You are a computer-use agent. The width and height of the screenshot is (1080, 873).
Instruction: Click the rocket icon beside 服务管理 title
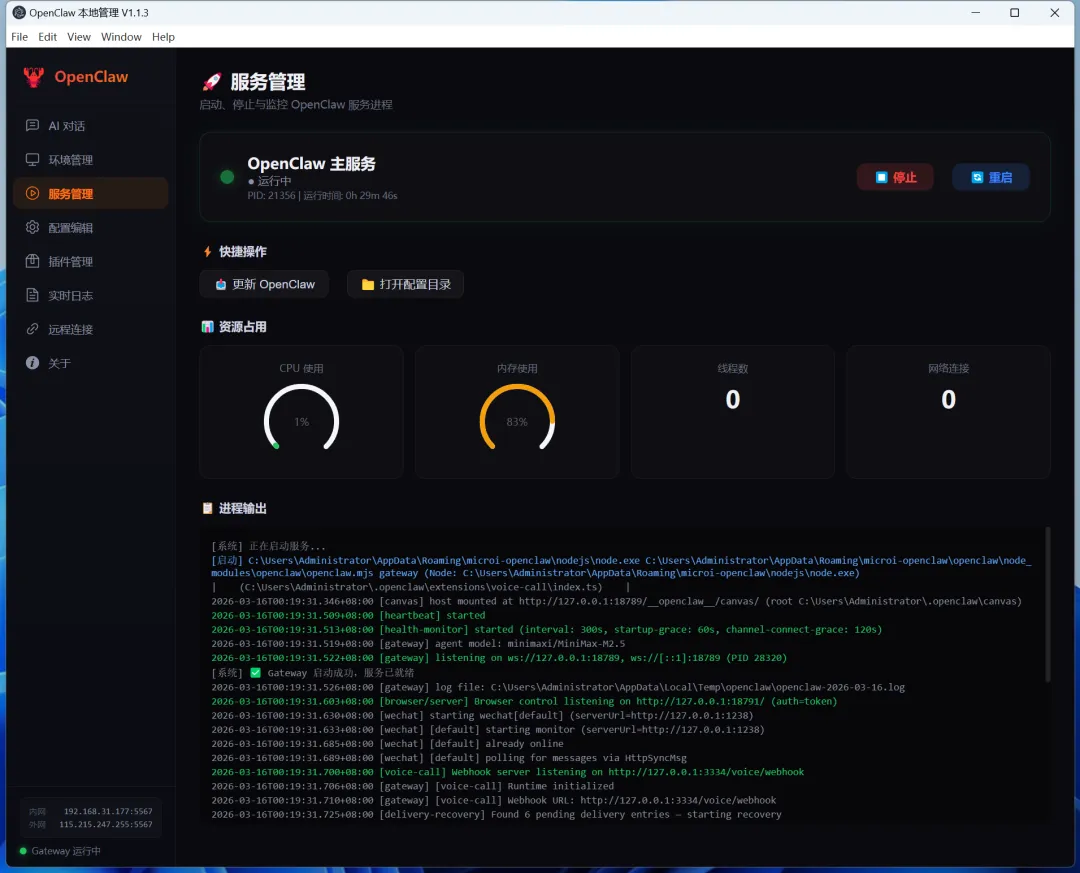click(x=211, y=82)
